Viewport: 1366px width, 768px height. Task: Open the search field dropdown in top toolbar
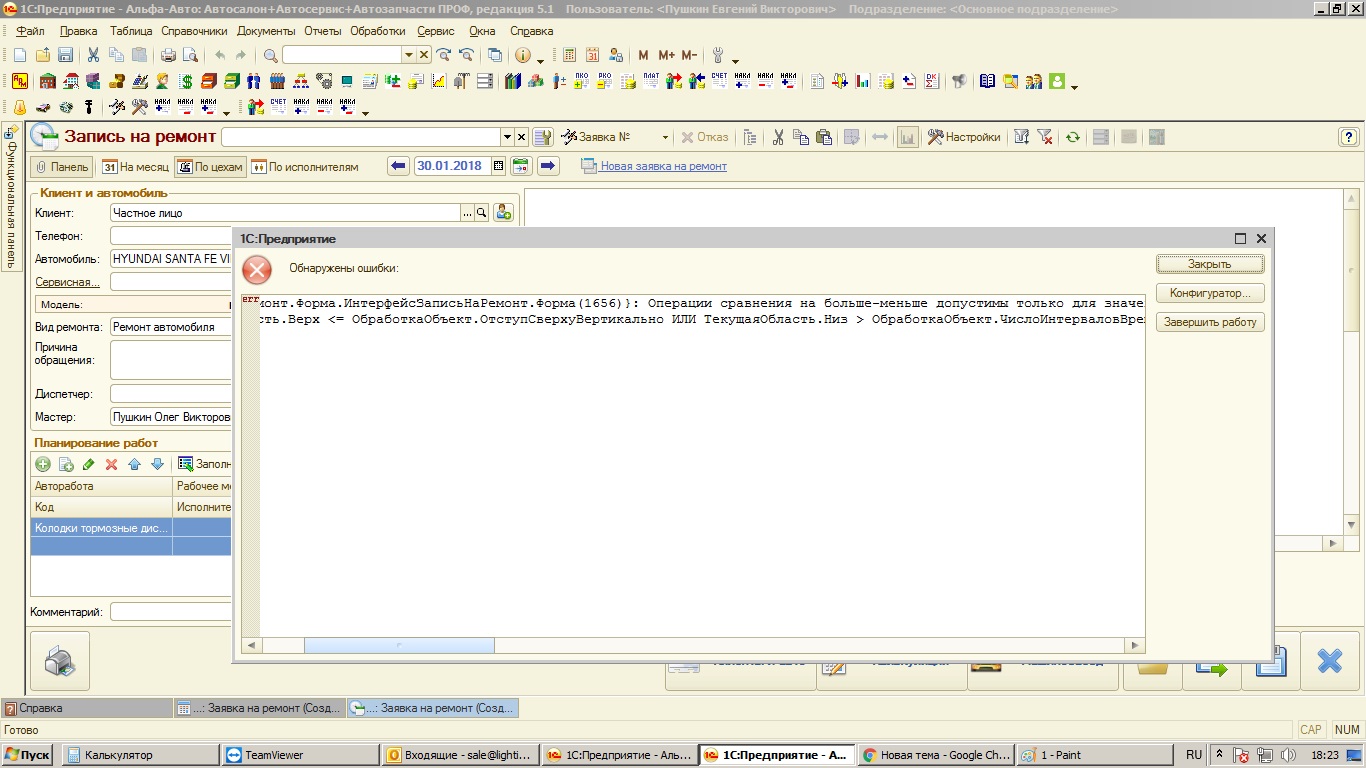(x=408, y=55)
